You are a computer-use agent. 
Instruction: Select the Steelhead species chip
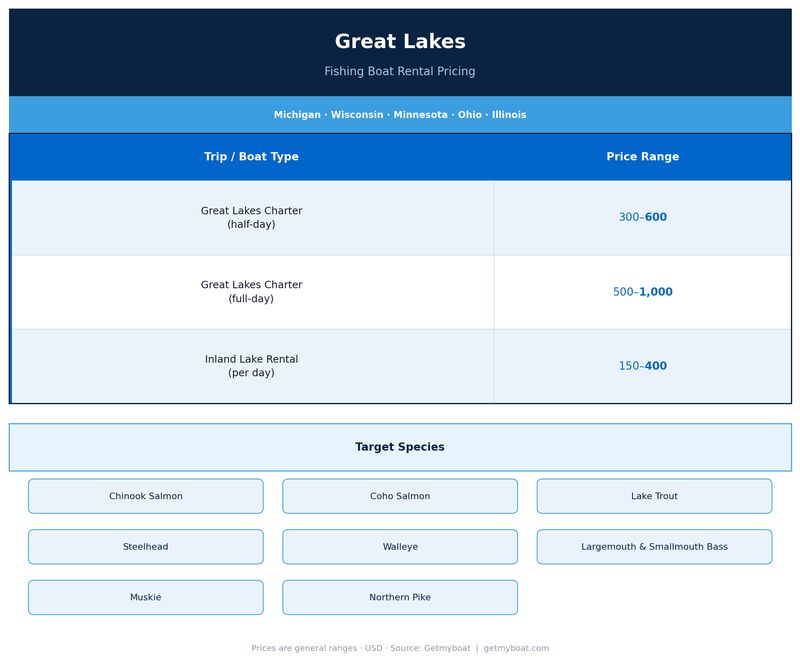tap(145, 547)
